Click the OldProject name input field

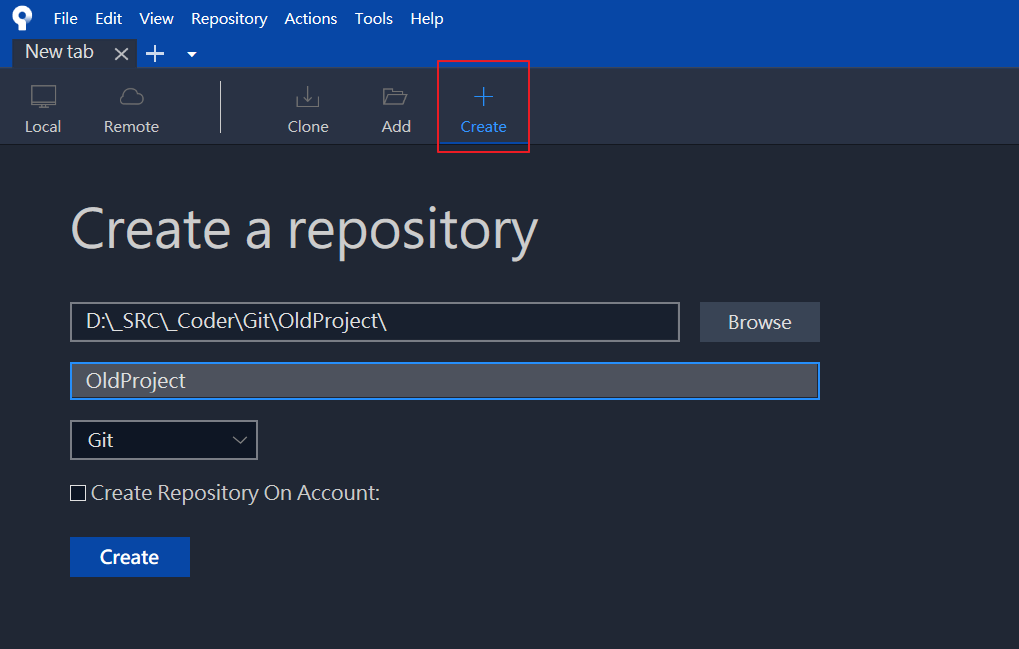445,381
